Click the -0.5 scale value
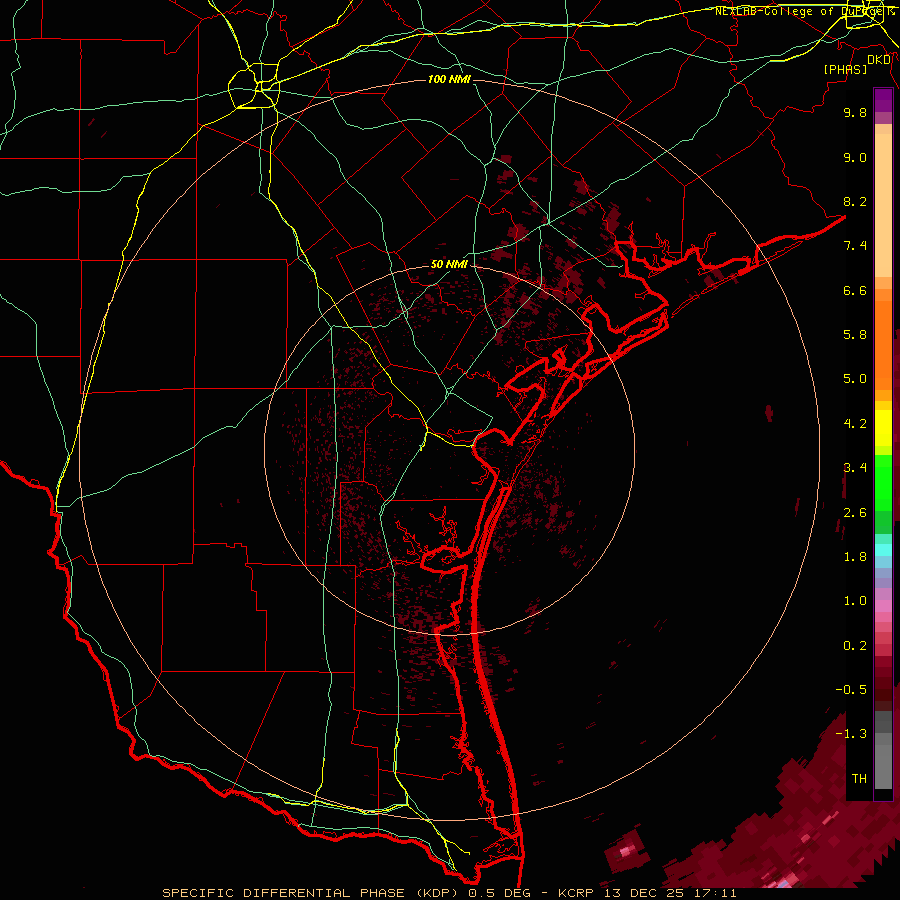The height and width of the screenshot is (900, 900). (x=851, y=690)
